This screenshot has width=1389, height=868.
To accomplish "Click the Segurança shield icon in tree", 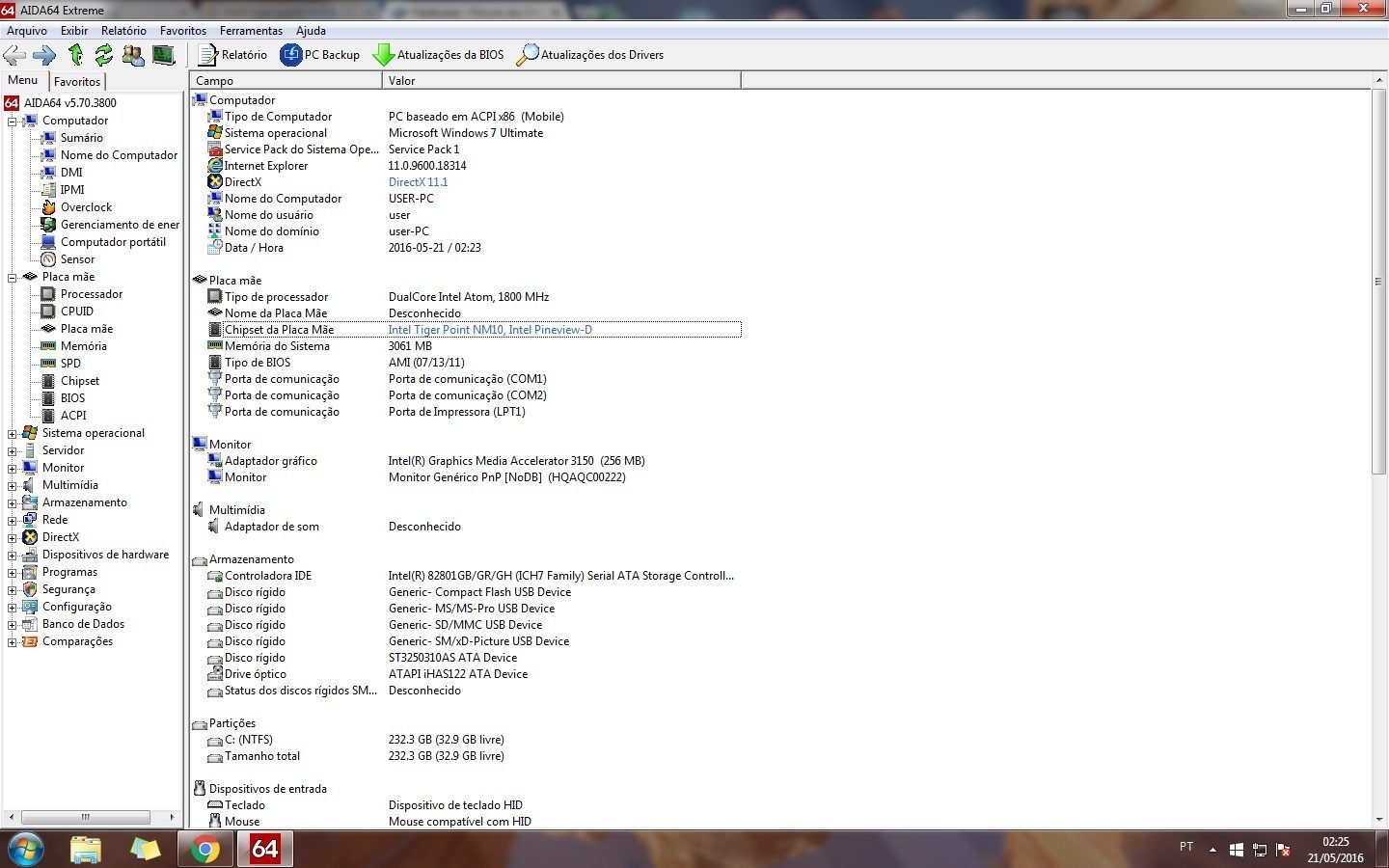I will pos(30,589).
